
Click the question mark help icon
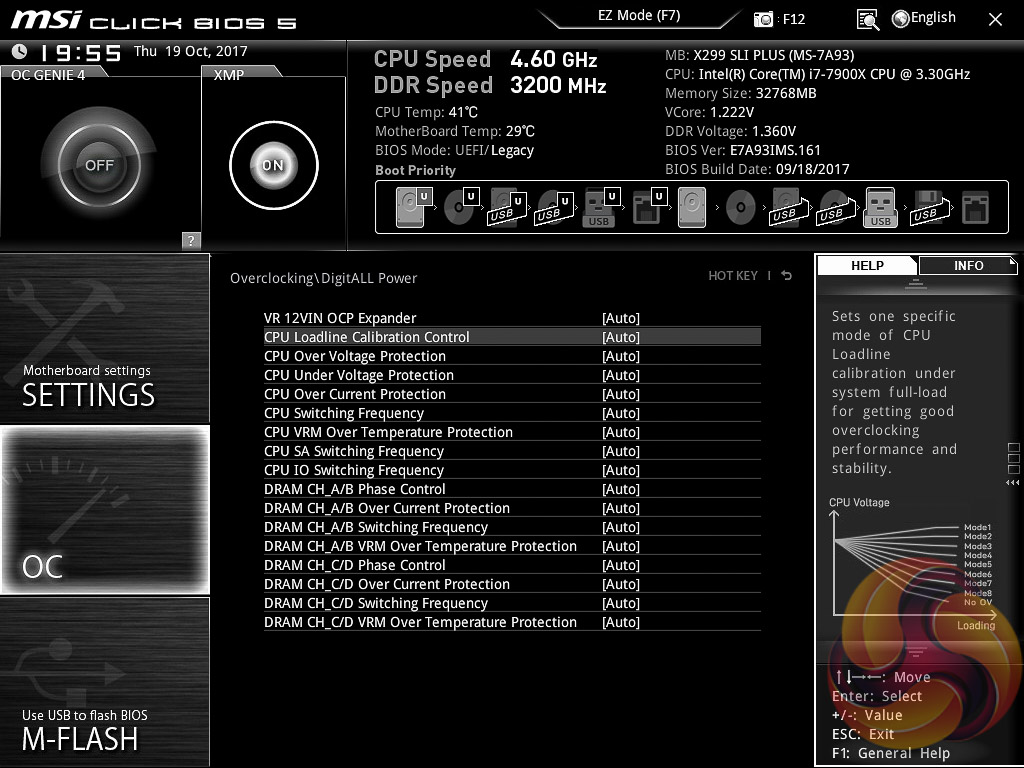[x=191, y=240]
